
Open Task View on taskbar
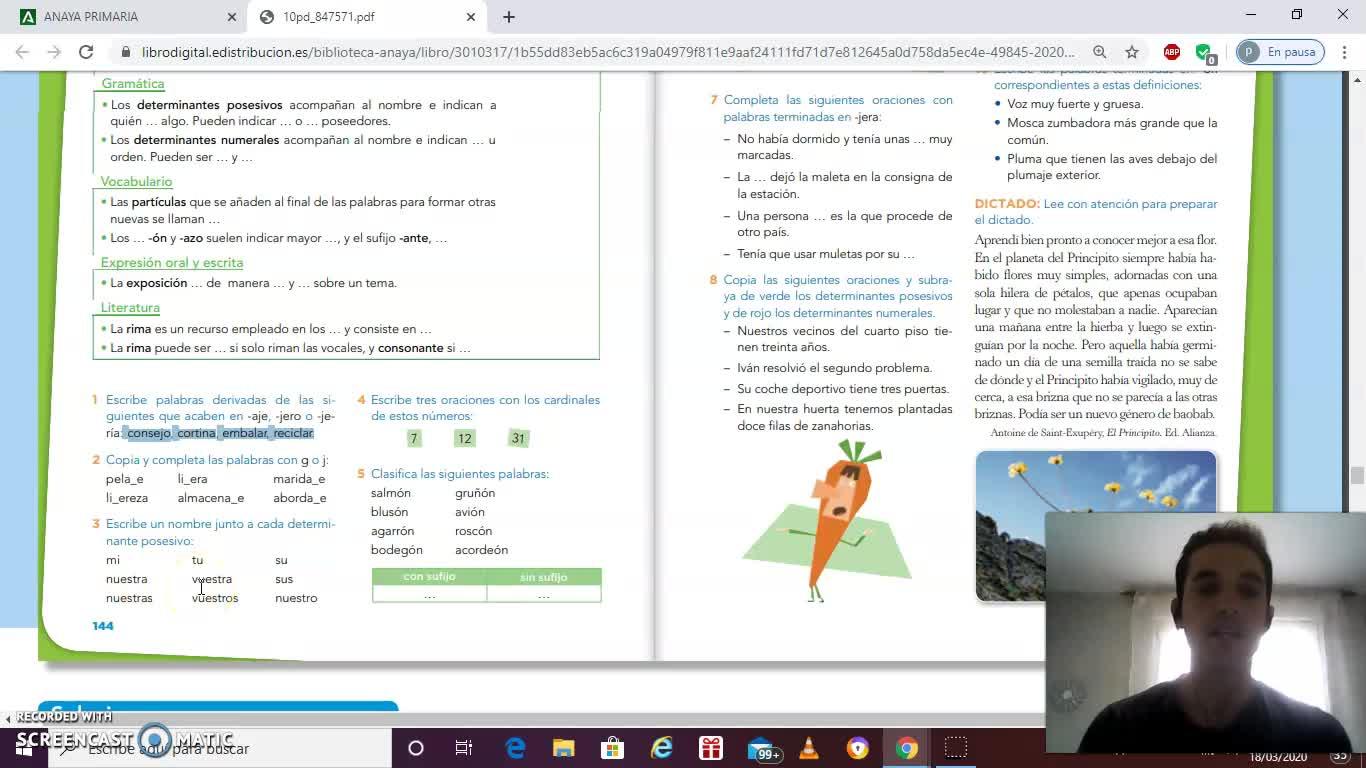464,748
